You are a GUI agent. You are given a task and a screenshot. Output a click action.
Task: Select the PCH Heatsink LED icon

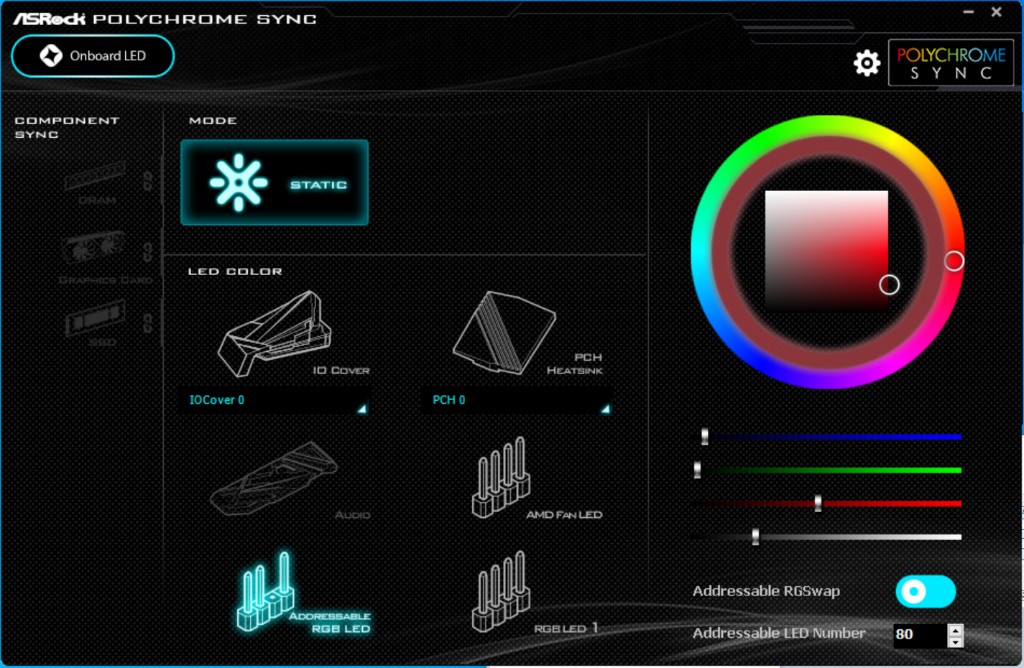coord(504,333)
